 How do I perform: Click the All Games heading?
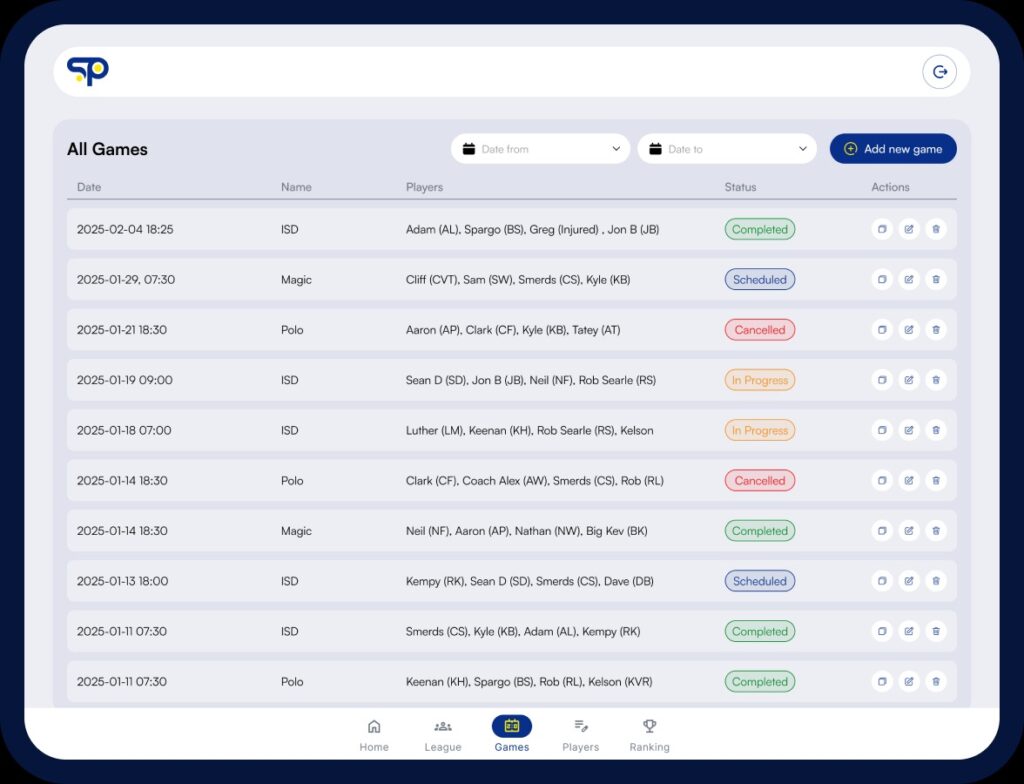pos(106,148)
